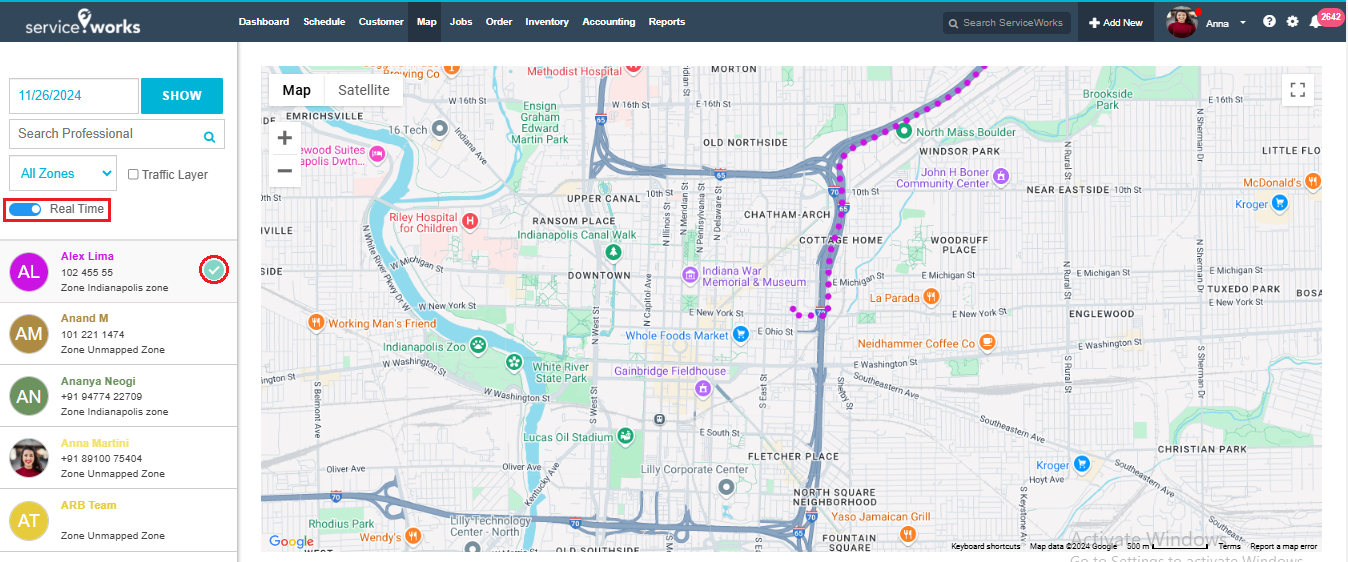Open the All Zones dropdown
This screenshot has height=562, width=1348.
click(63, 173)
